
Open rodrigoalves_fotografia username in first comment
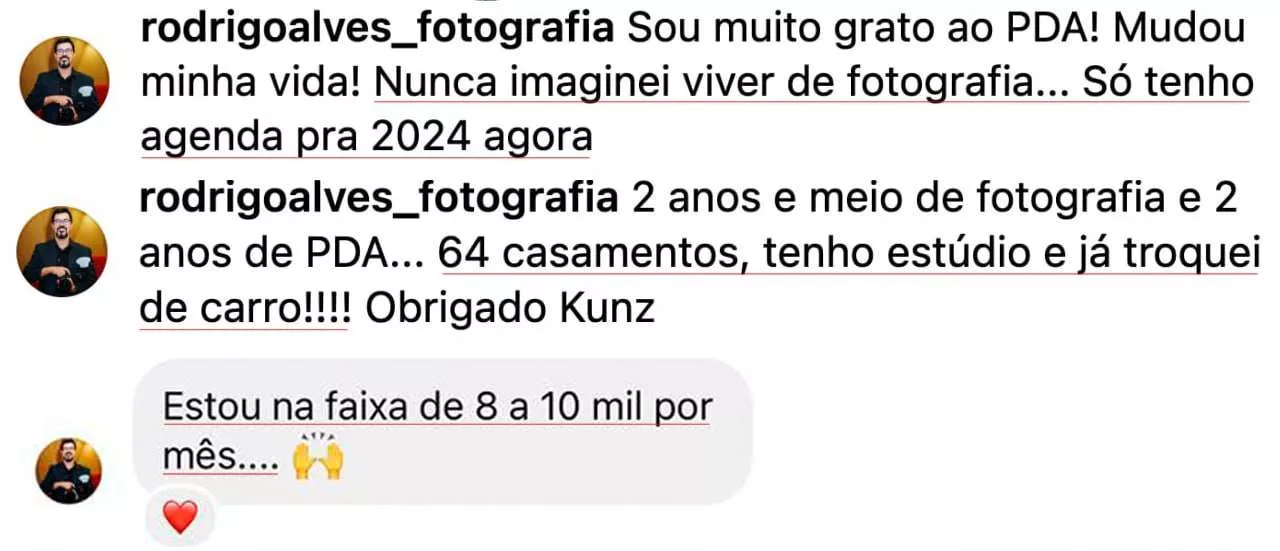378,30
